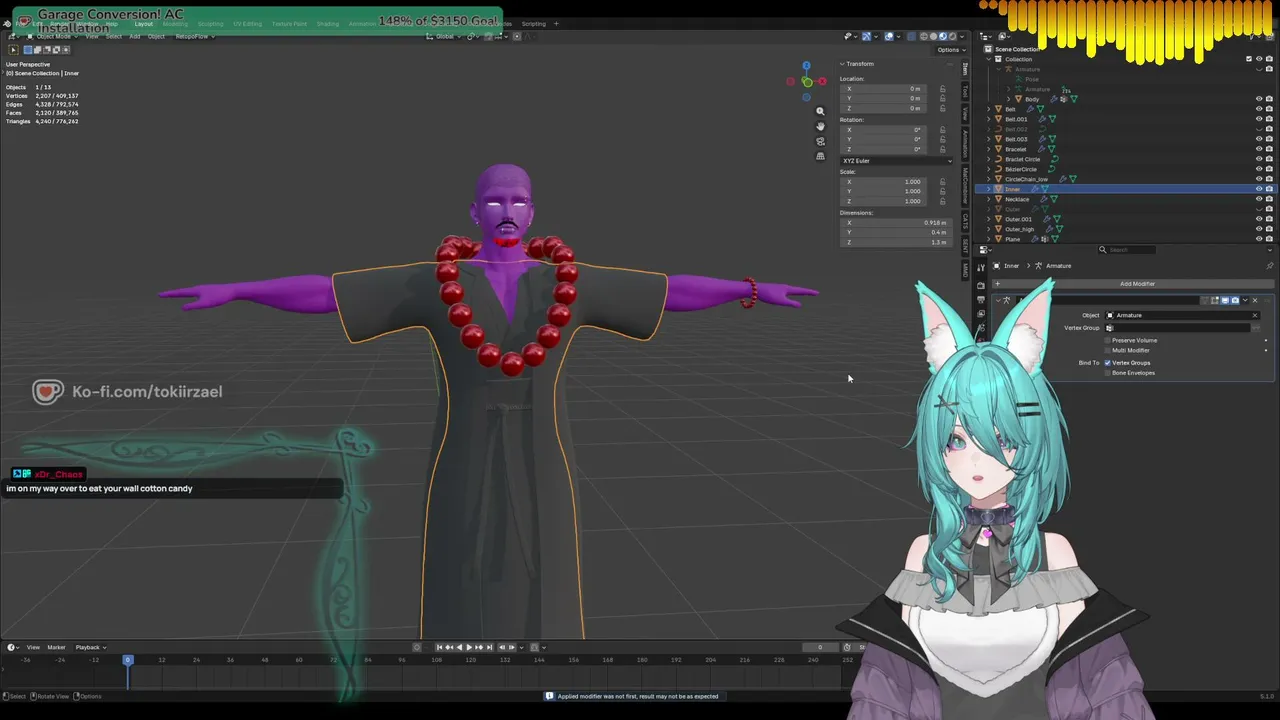Open the shading options dropdown arrow
Viewport: 1280px width, 720px height.
(964, 37)
